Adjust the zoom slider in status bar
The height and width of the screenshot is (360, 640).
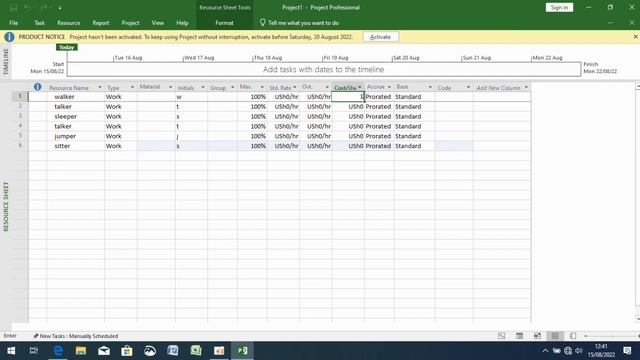coord(612,336)
